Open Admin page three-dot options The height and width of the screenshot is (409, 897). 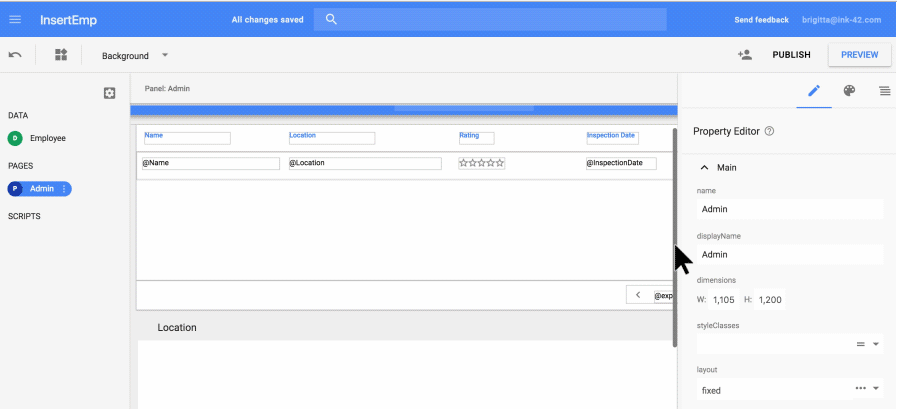pos(64,189)
